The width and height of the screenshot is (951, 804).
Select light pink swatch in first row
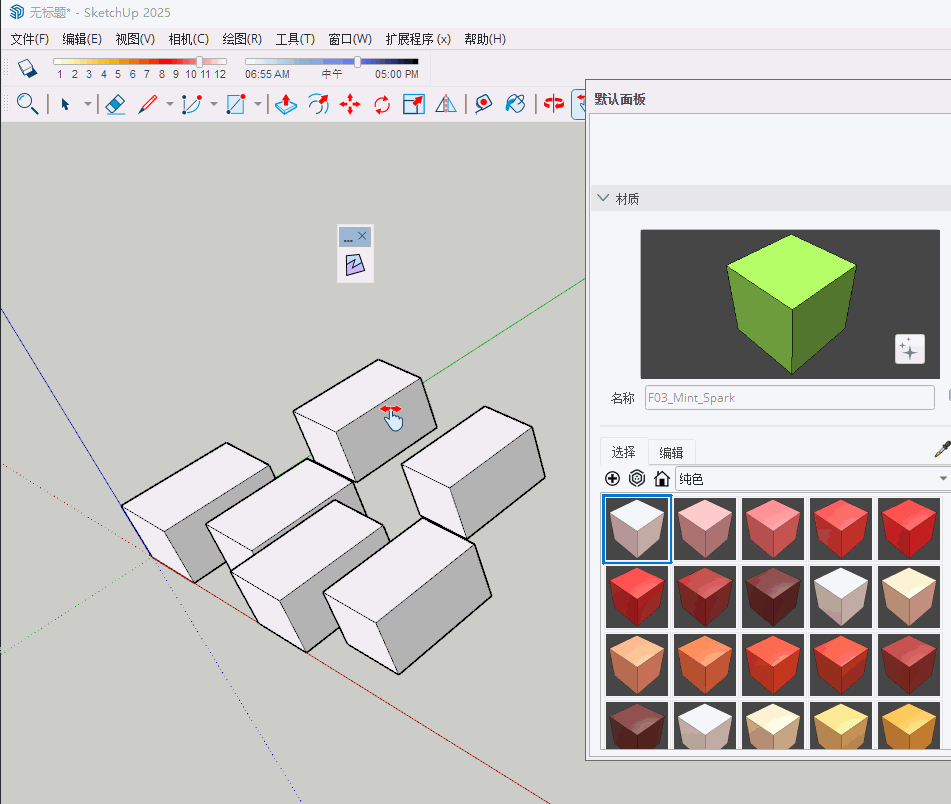[705, 529]
